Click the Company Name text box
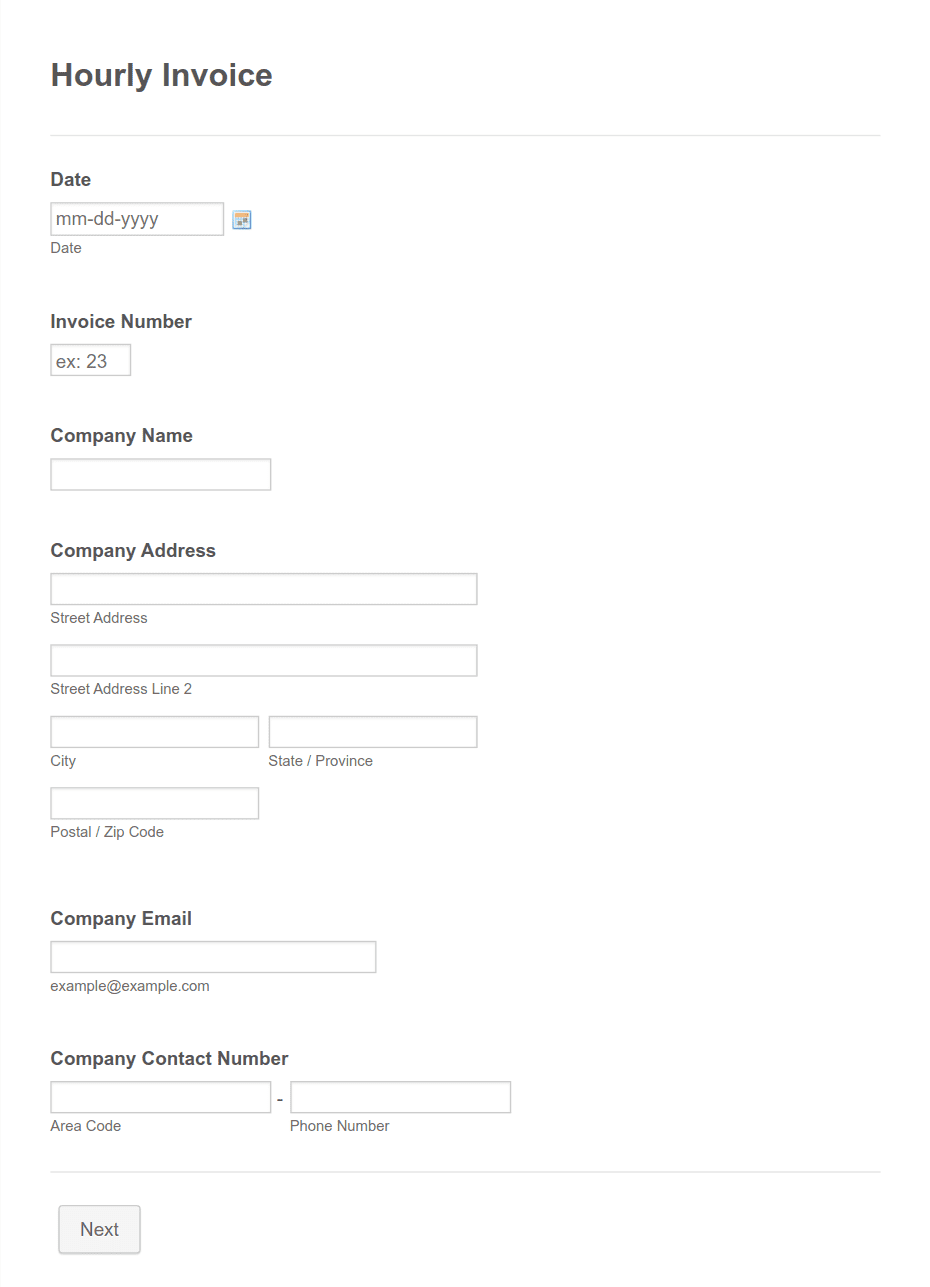Viewport: 930px width, 1287px height. tap(161, 475)
